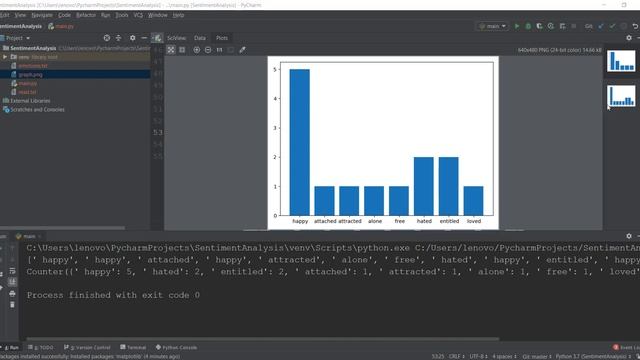The width and height of the screenshot is (640, 360).
Task: Open the Code menu
Action: (x=64, y=15)
